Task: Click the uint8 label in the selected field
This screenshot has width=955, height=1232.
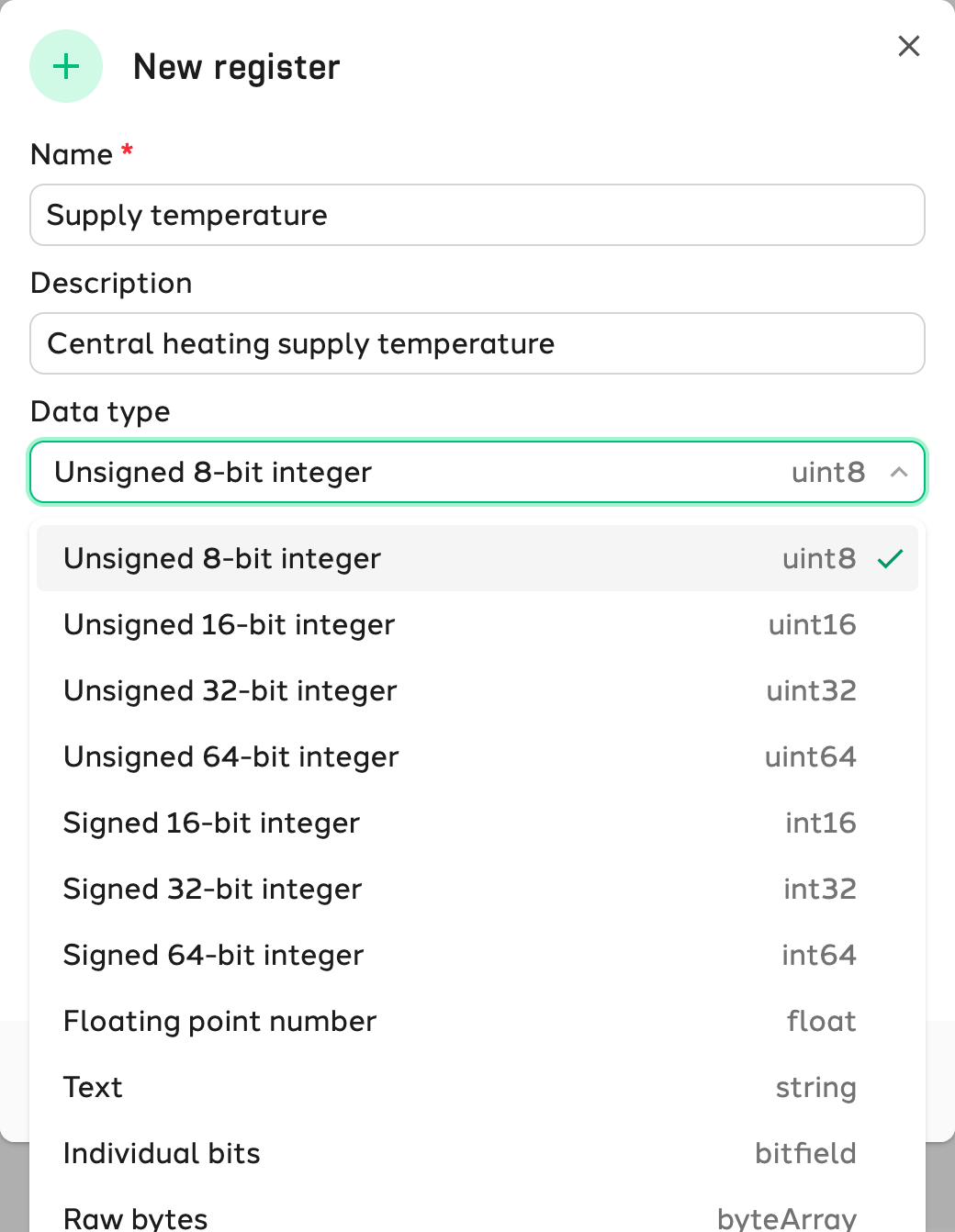Action: [x=828, y=472]
